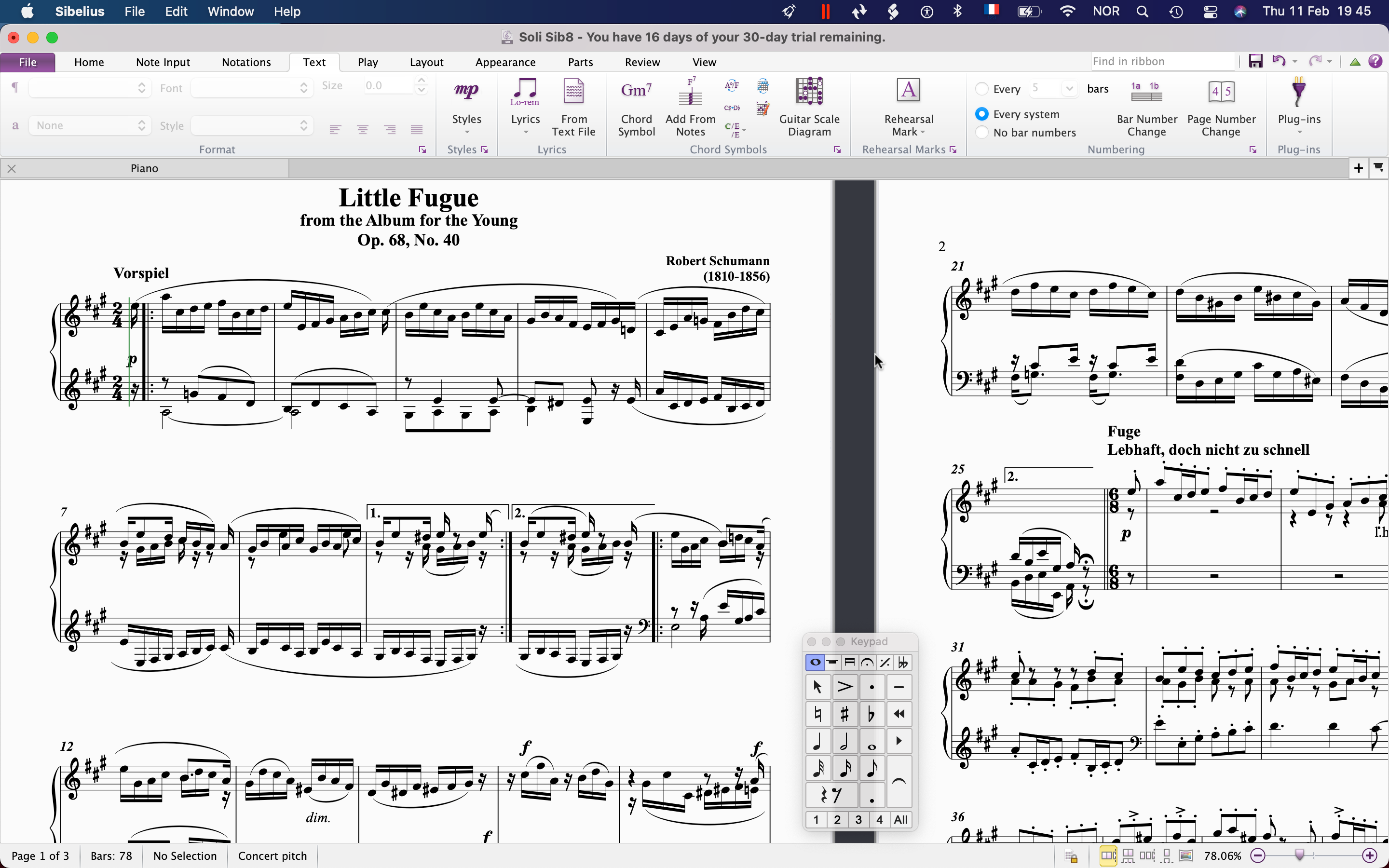Switch to Keypad jazz articulations layout

click(885, 663)
